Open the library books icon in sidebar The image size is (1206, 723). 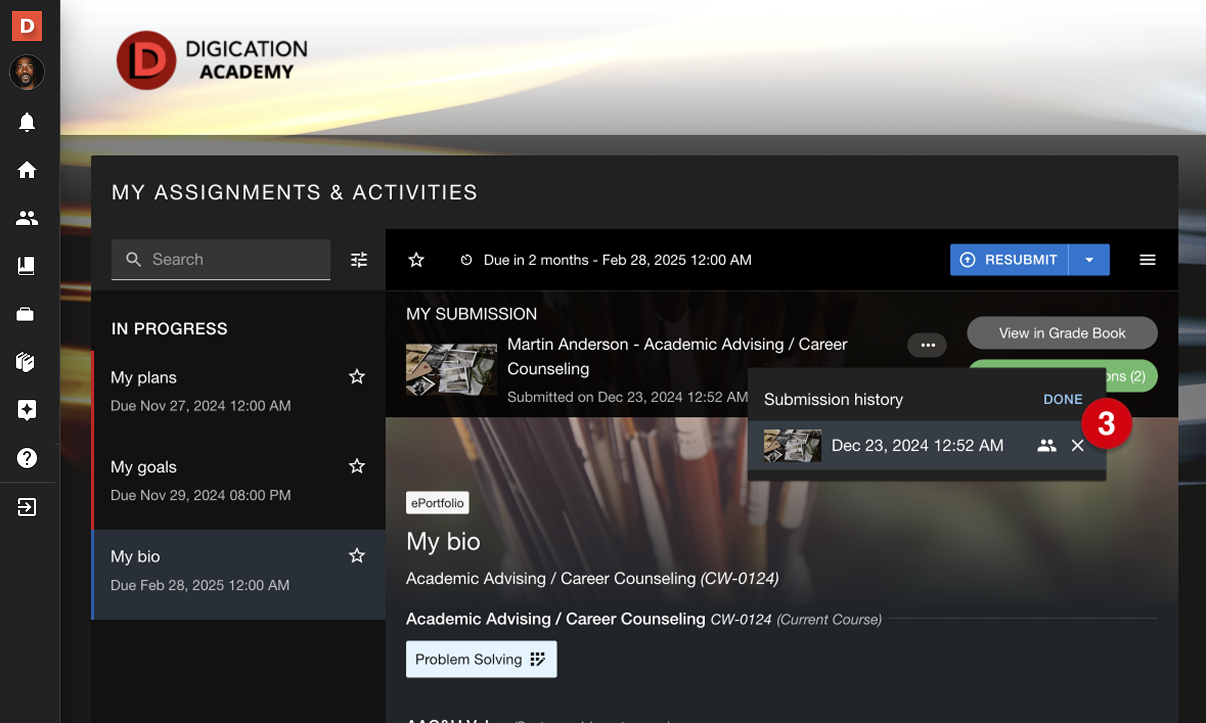click(27, 362)
